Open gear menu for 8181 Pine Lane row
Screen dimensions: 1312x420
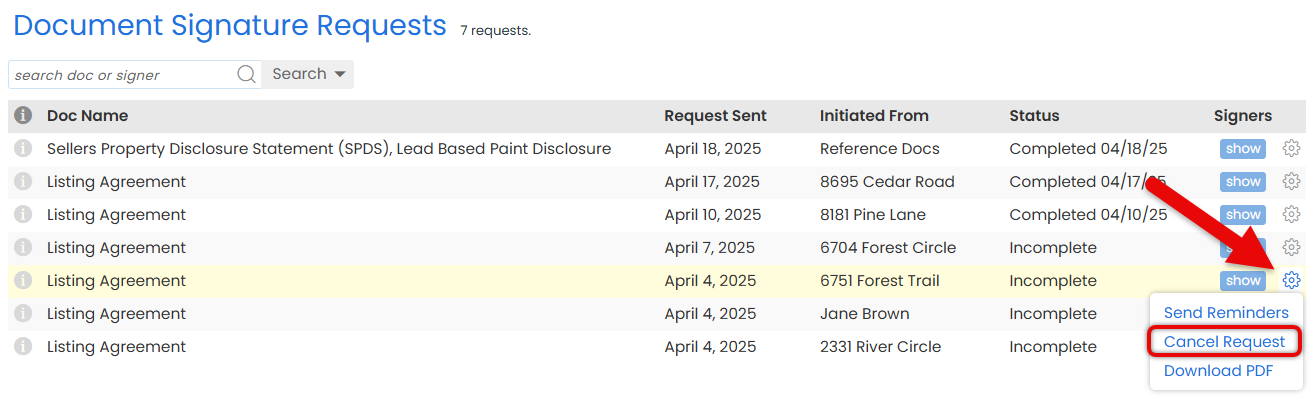coord(1291,215)
